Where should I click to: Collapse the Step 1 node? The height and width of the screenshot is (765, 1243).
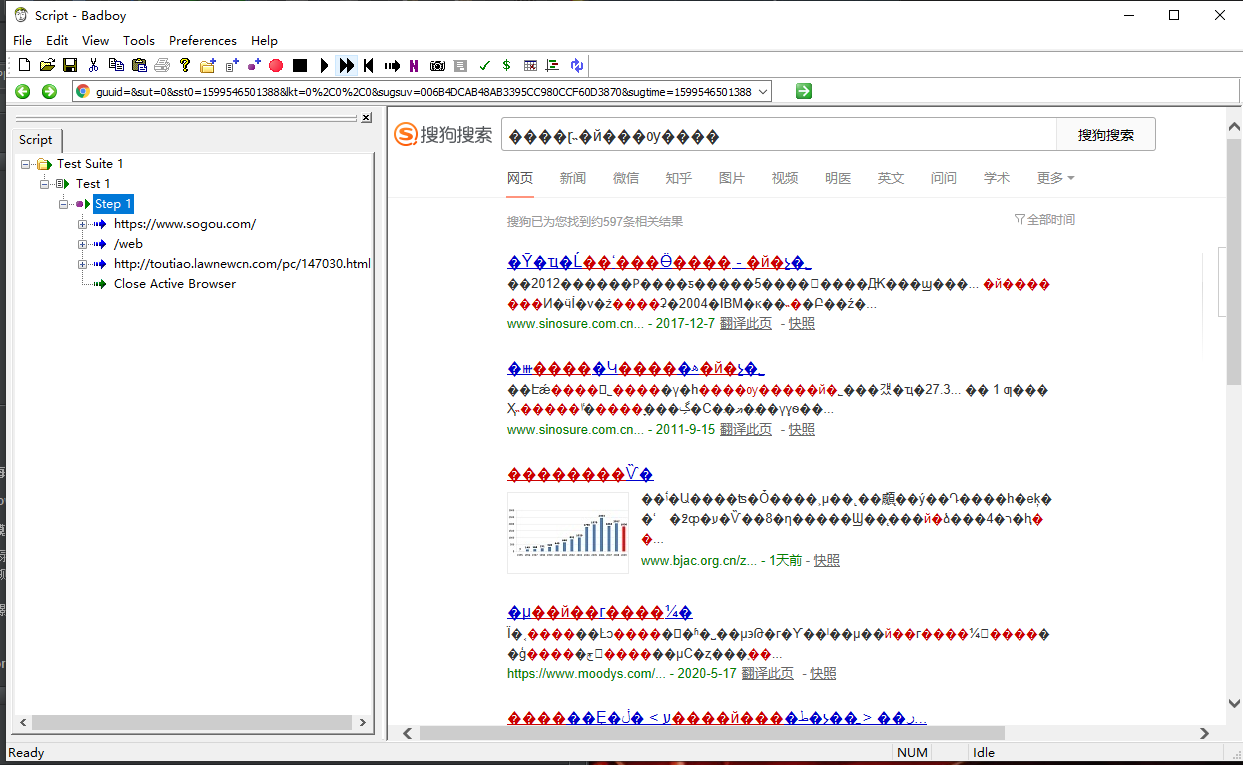pyautogui.click(x=64, y=204)
